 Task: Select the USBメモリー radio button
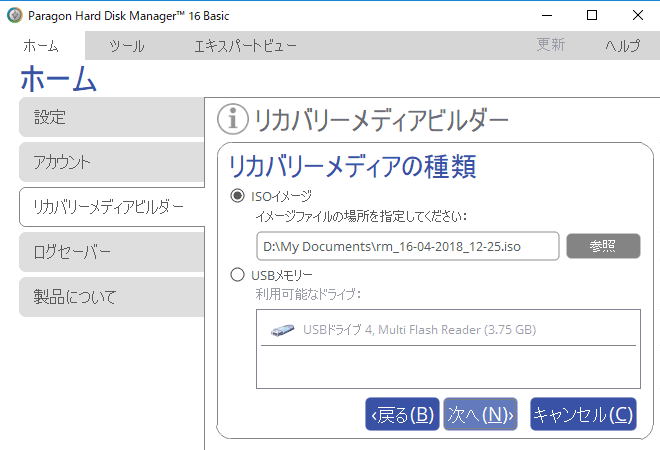tap(237, 275)
